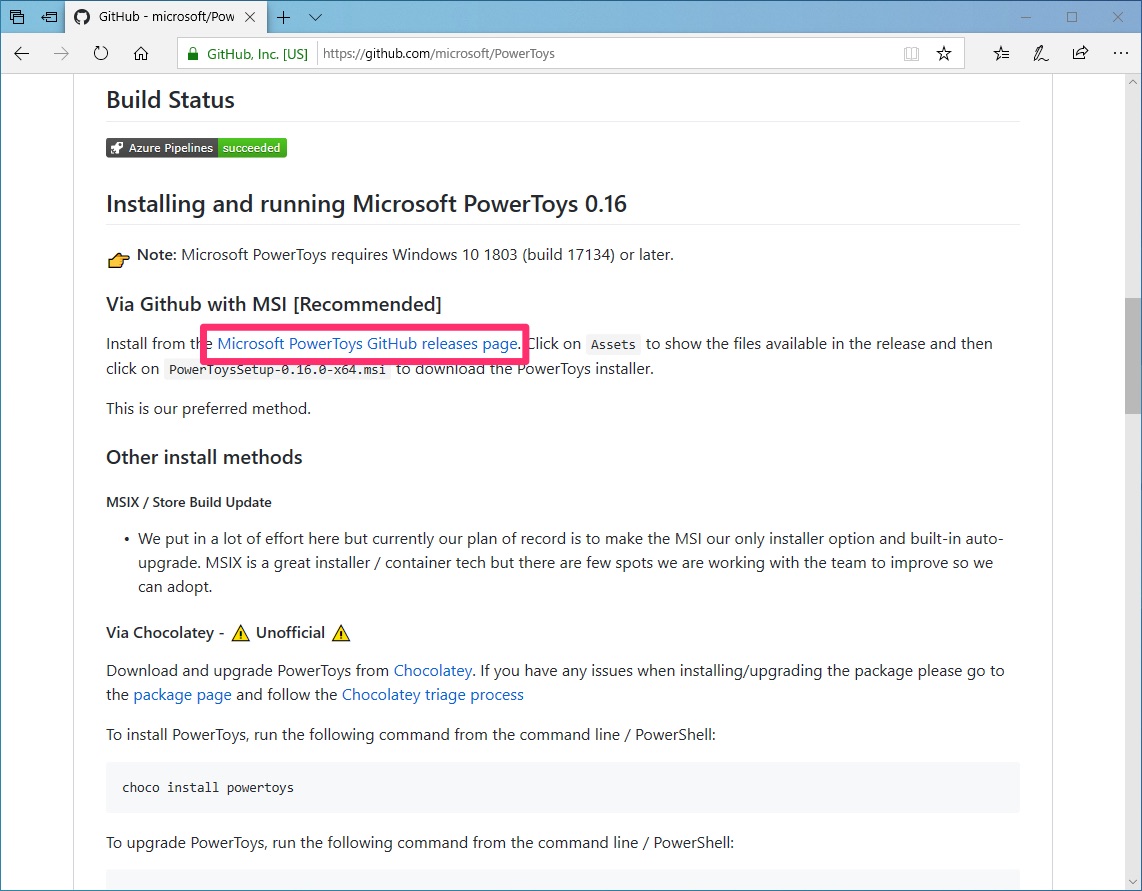Open Microsoft PowerToys GitHub releases page link
The image size is (1142, 891).
tap(367, 344)
